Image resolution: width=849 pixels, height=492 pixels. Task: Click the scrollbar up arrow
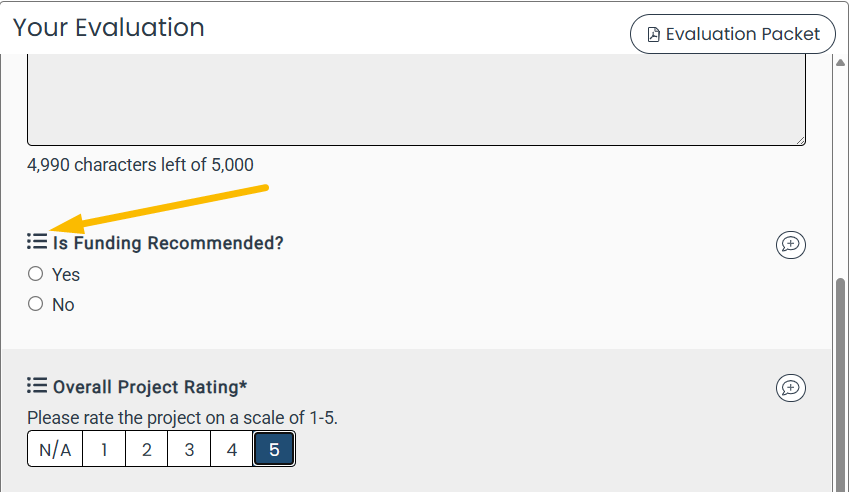(840, 62)
